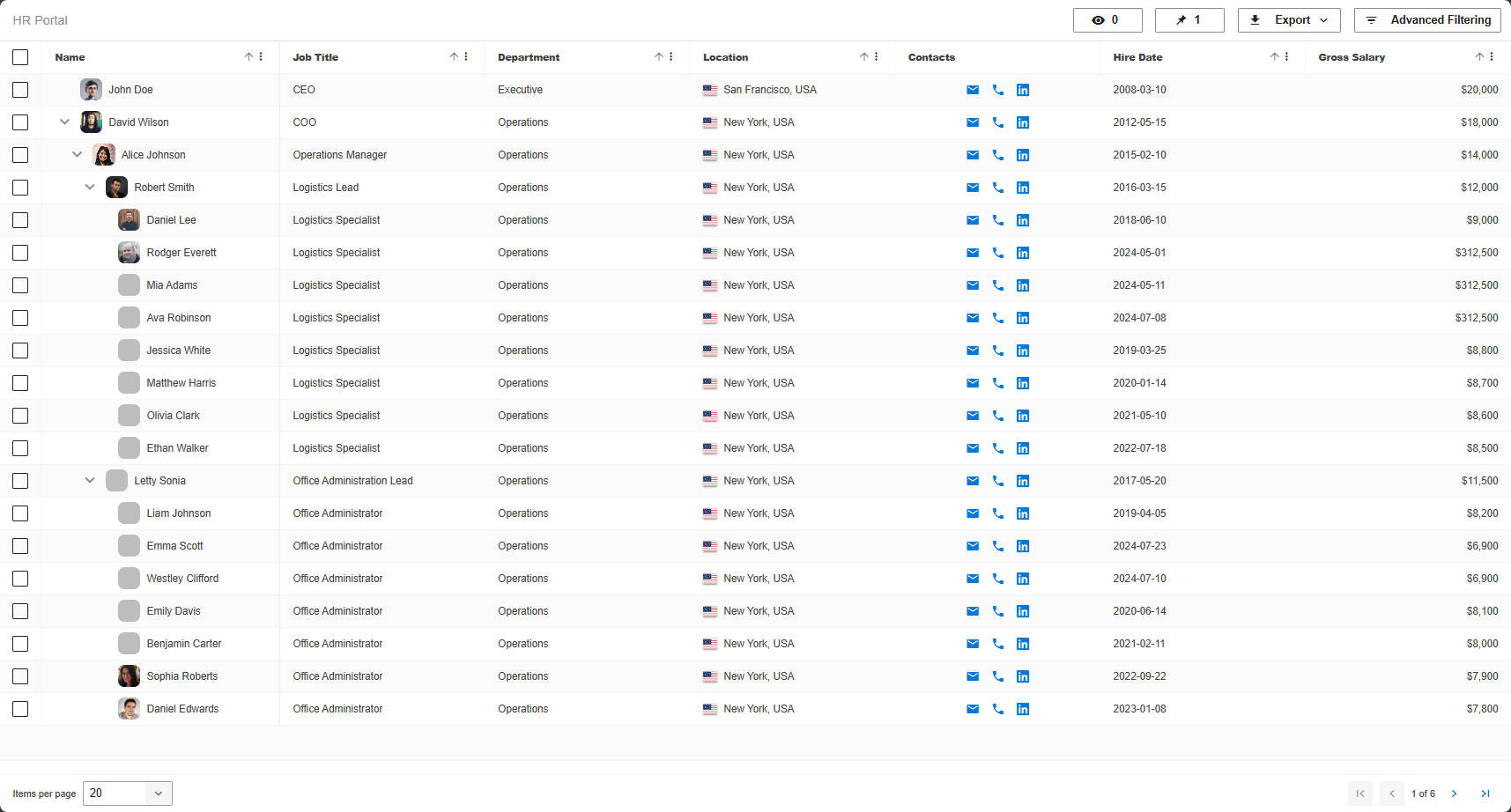Open Advanced Filtering
Screen dimensions: 1511x812
(1426, 19)
